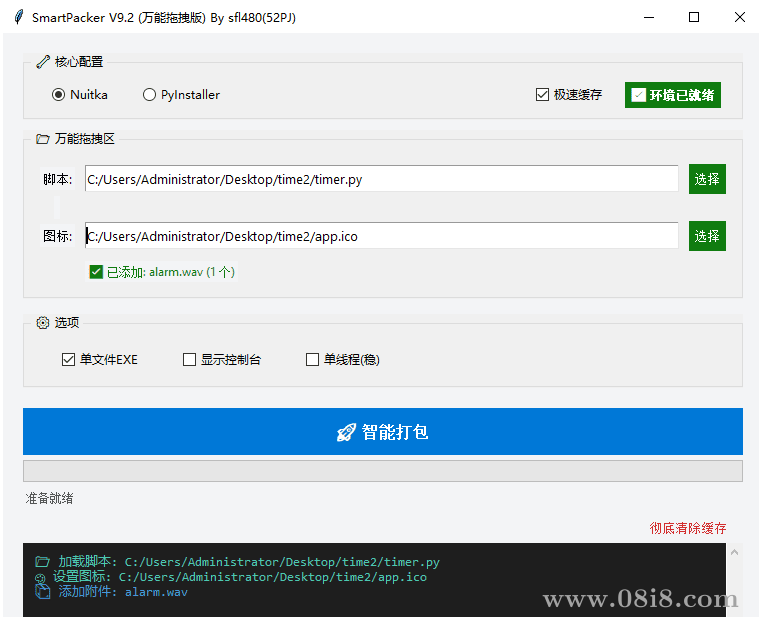Click the green 环境已就绪 status button
The width and height of the screenshot is (759, 617).
672,95
